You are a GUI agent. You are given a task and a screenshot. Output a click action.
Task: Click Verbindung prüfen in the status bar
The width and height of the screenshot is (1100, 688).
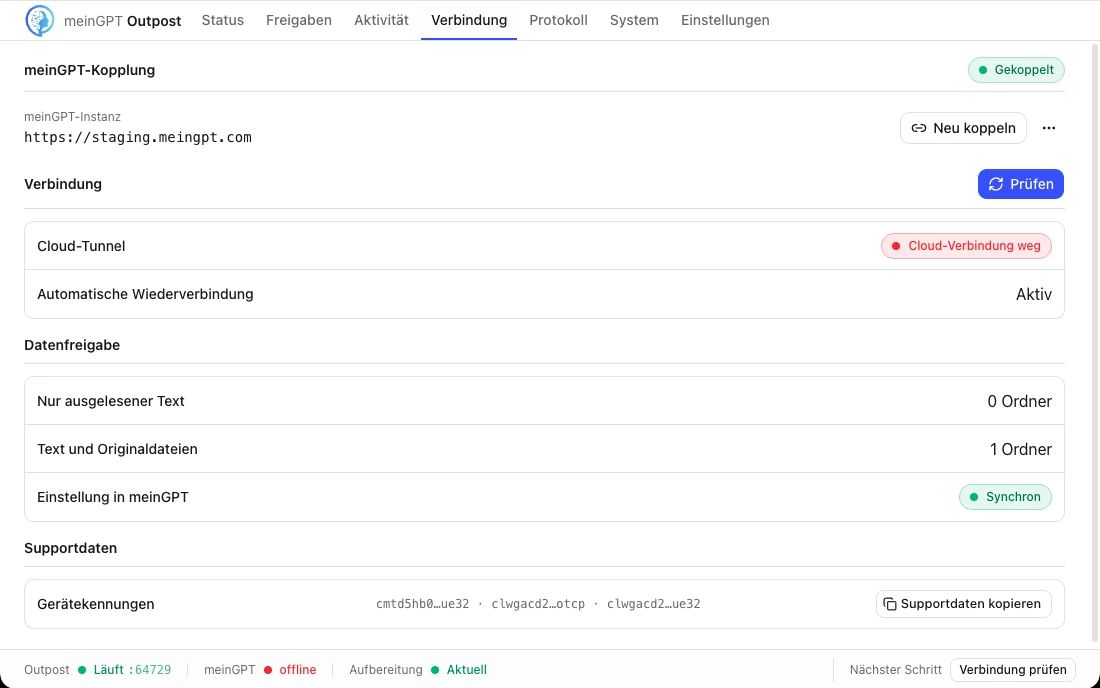pos(1013,670)
